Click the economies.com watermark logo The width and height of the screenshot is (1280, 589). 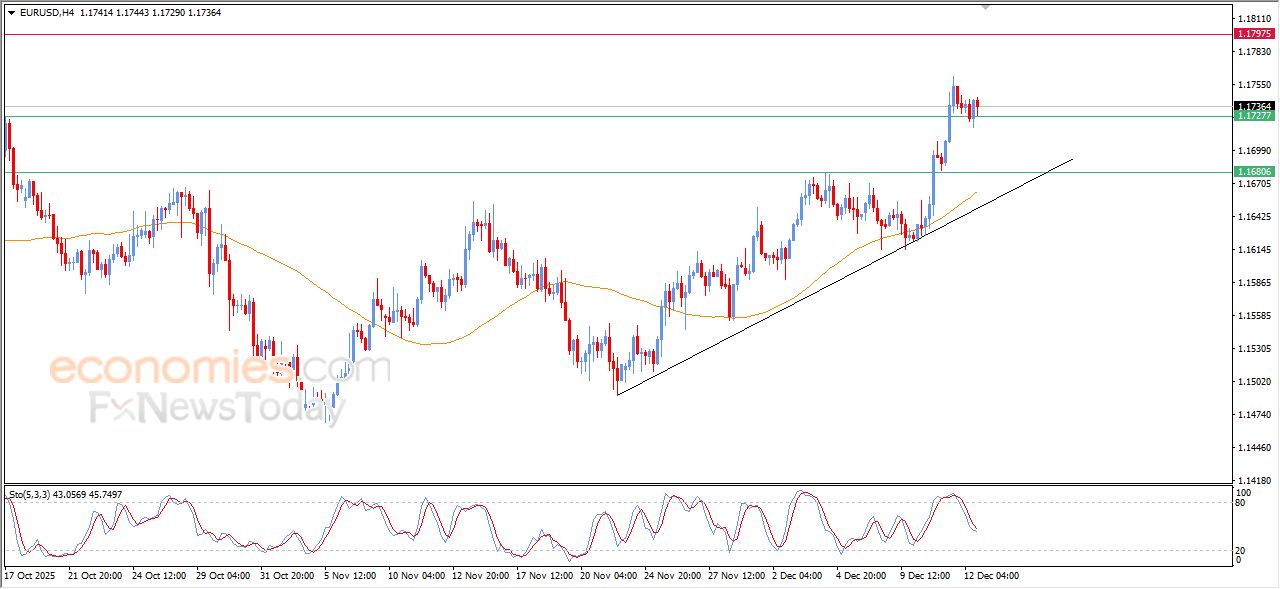[x=220, y=369]
